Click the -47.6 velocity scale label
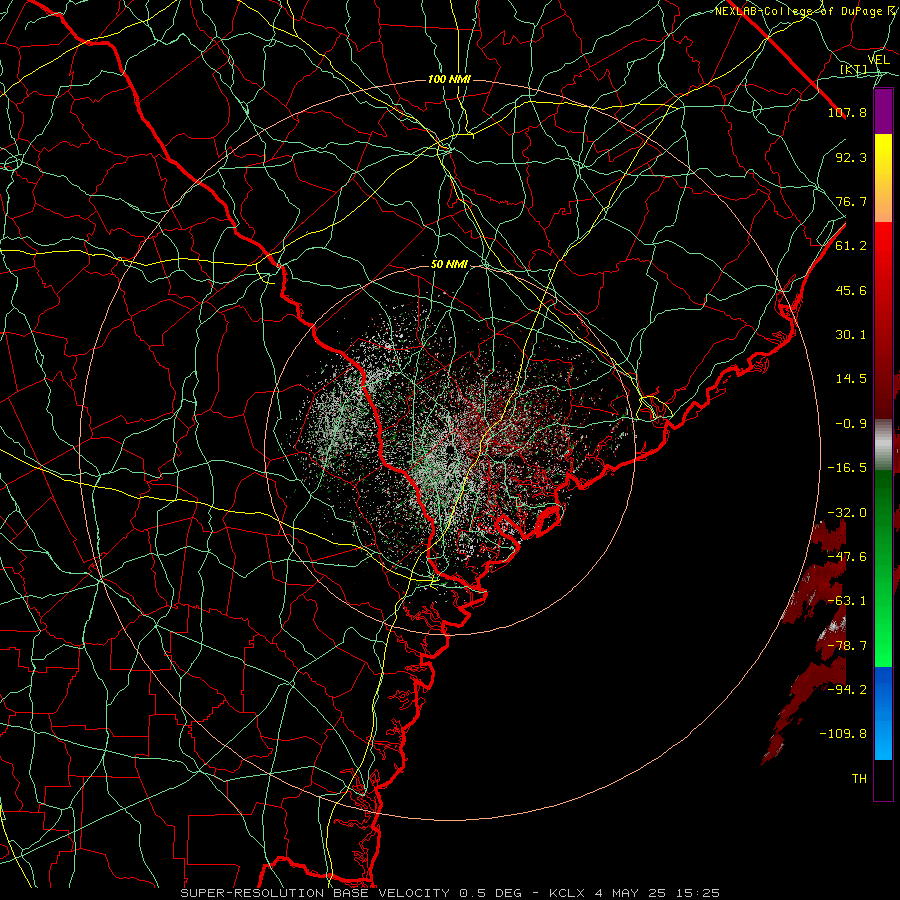 click(x=847, y=557)
